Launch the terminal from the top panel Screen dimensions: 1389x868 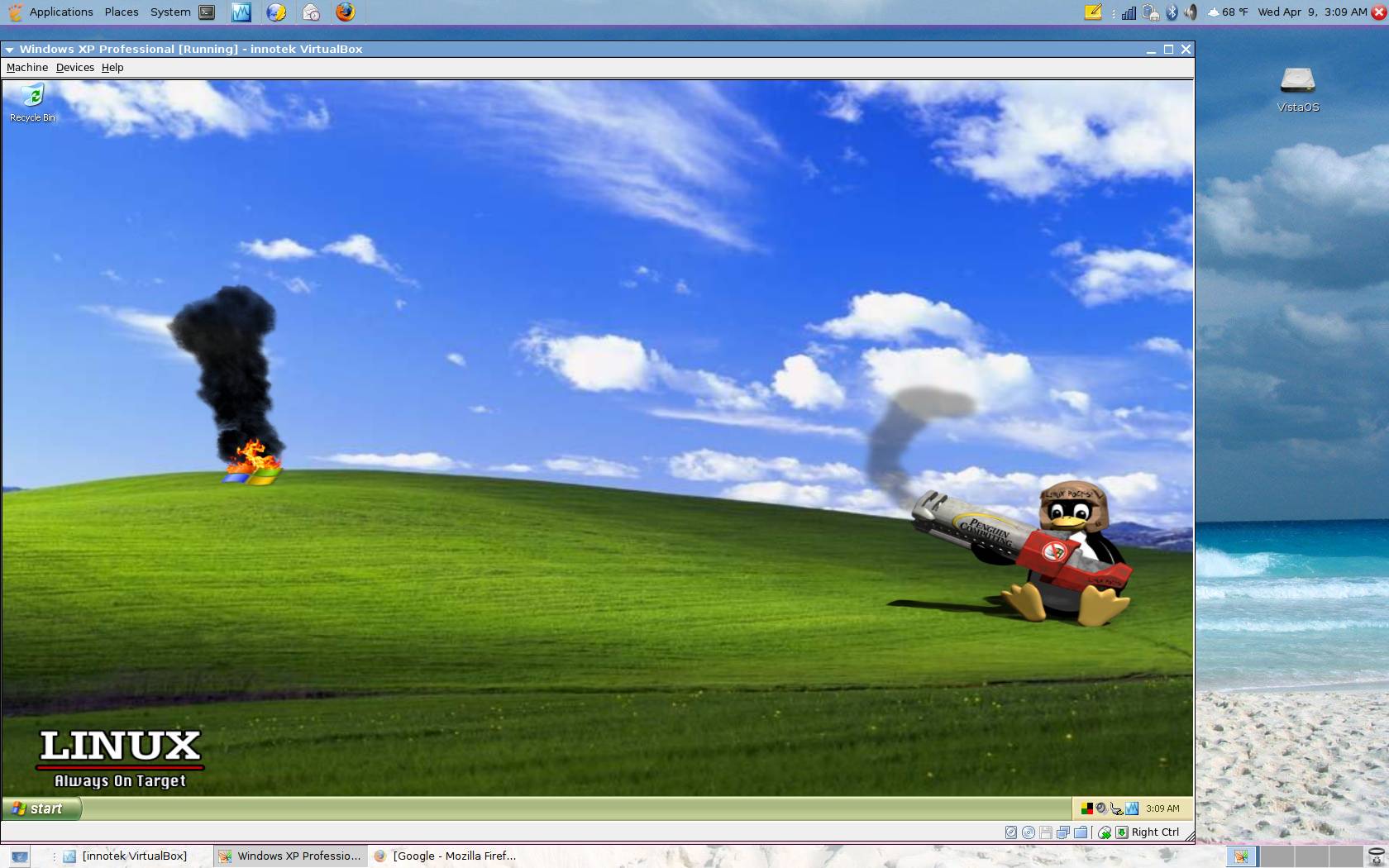pyautogui.click(x=207, y=12)
